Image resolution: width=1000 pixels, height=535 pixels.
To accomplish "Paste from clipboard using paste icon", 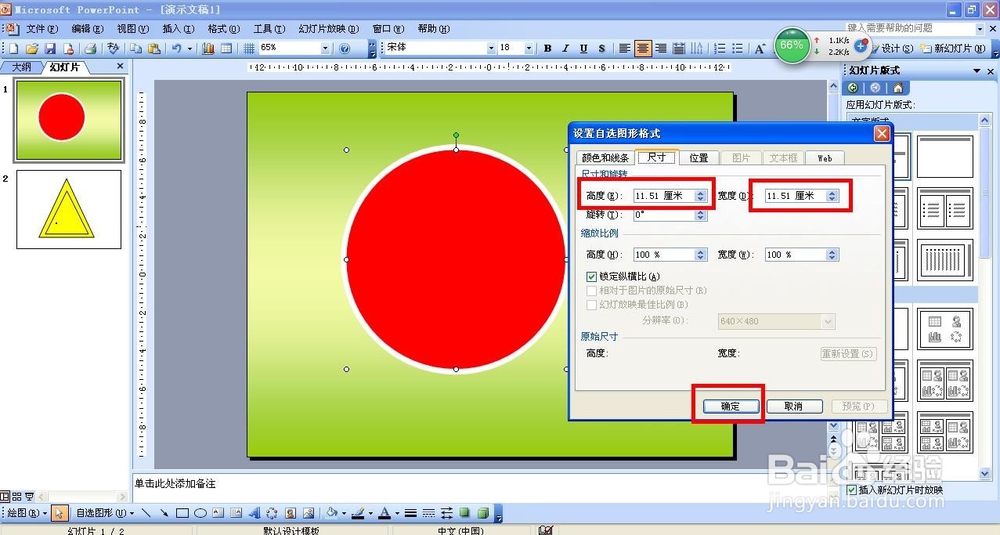I will point(154,48).
